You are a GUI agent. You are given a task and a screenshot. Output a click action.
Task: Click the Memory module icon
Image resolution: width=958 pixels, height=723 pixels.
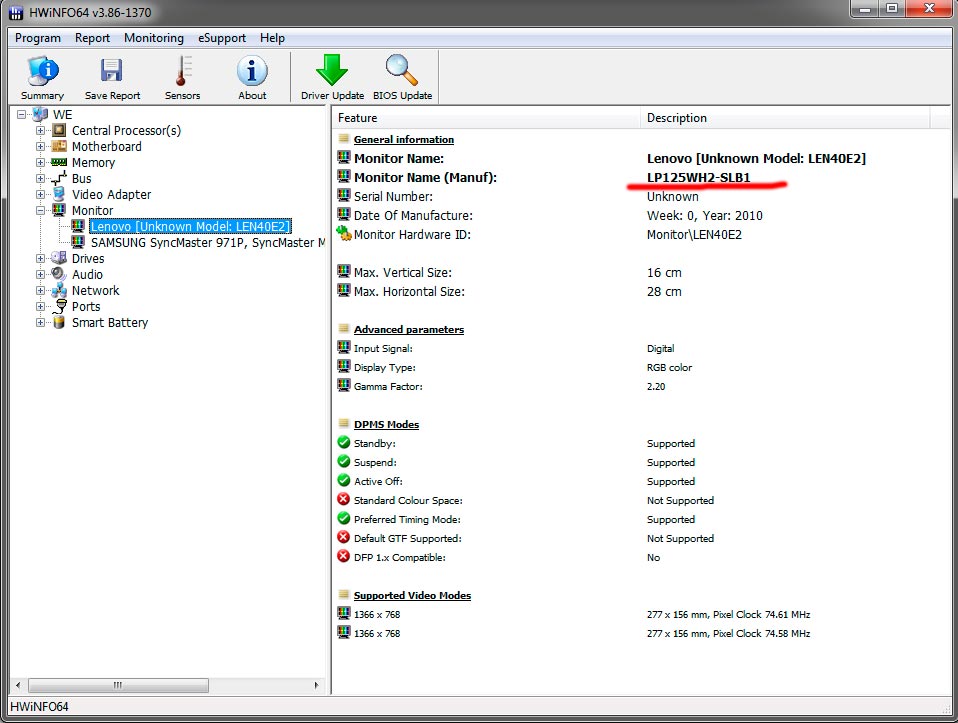59,162
